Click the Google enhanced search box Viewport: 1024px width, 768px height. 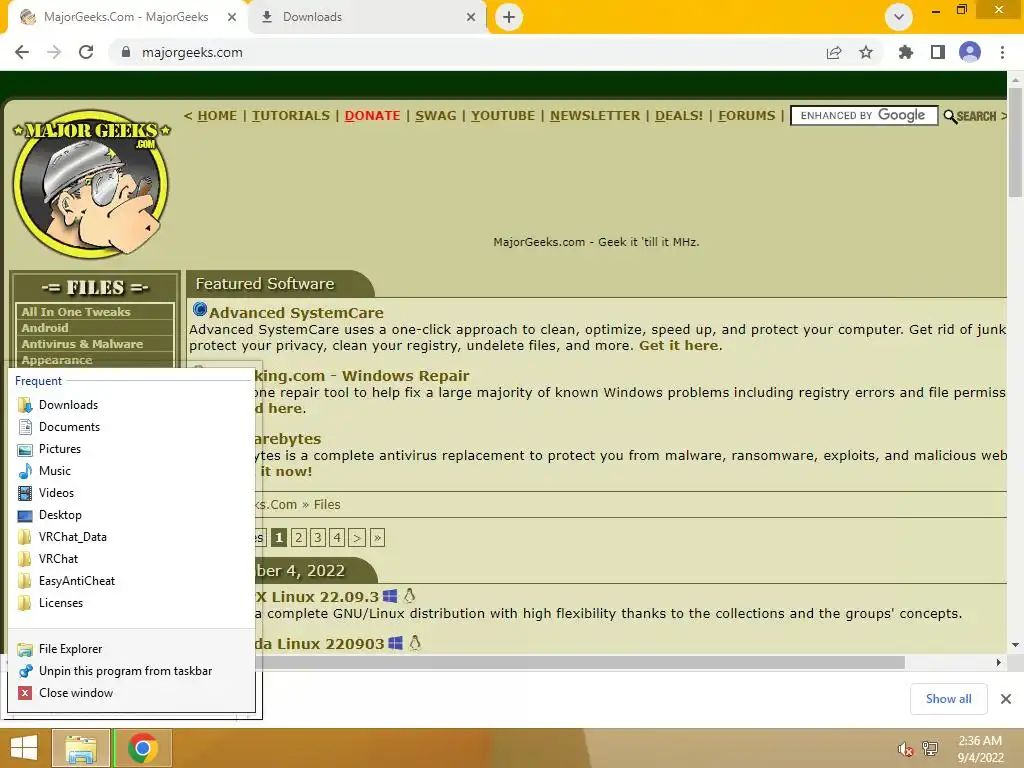tap(864, 116)
